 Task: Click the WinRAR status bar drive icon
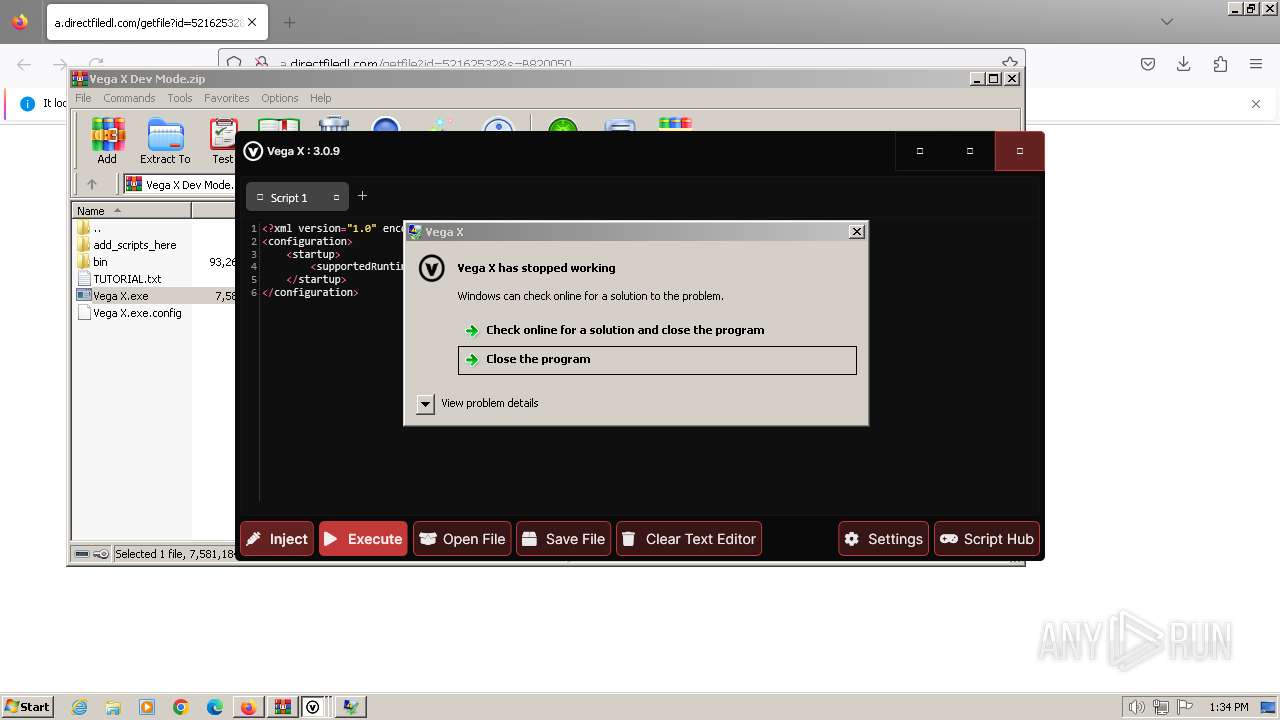83,554
